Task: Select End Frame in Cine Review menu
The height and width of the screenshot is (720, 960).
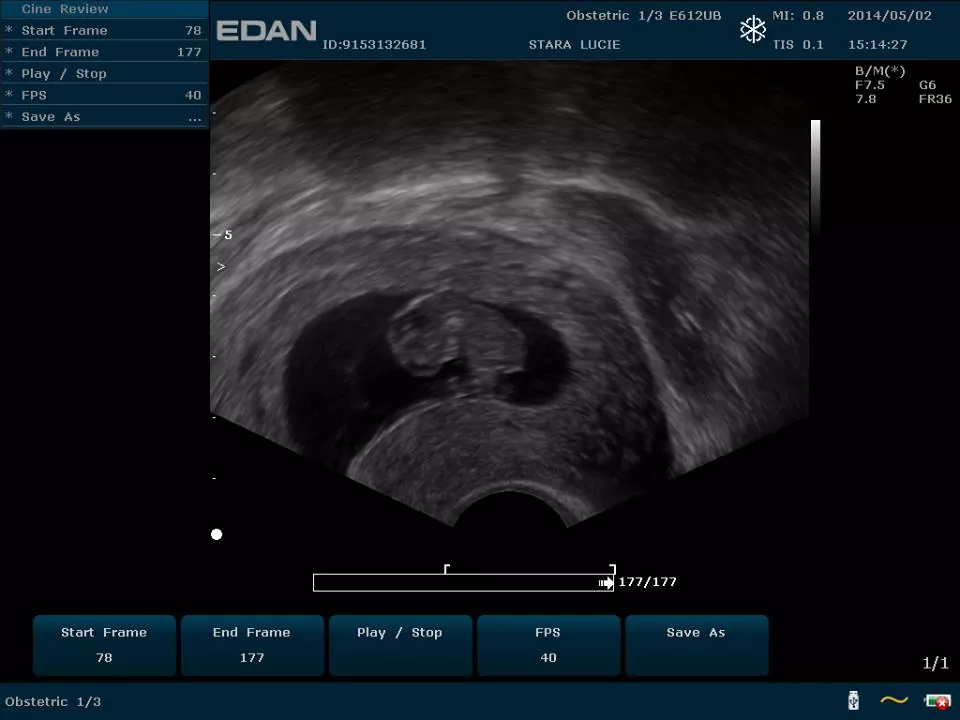Action: click(x=60, y=52)
